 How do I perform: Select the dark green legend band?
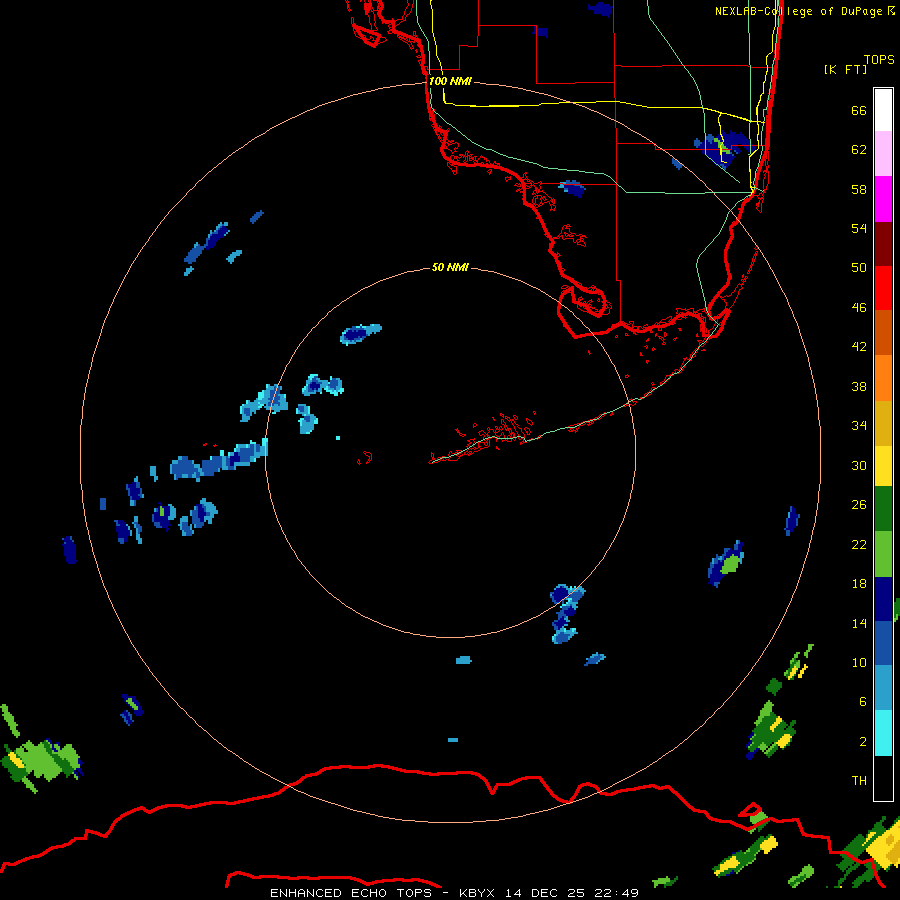click(883, 509)
